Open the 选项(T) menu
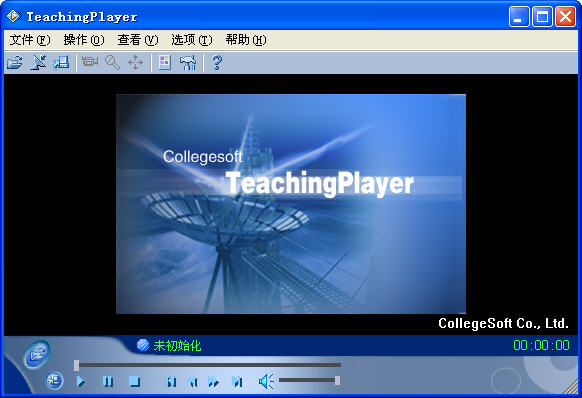 192,40
